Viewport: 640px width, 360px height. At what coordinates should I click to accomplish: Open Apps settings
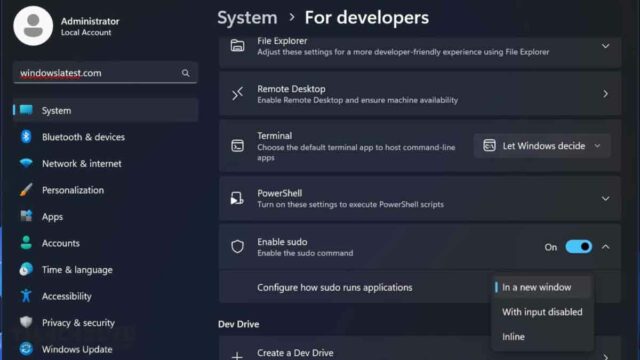point(106,216)
